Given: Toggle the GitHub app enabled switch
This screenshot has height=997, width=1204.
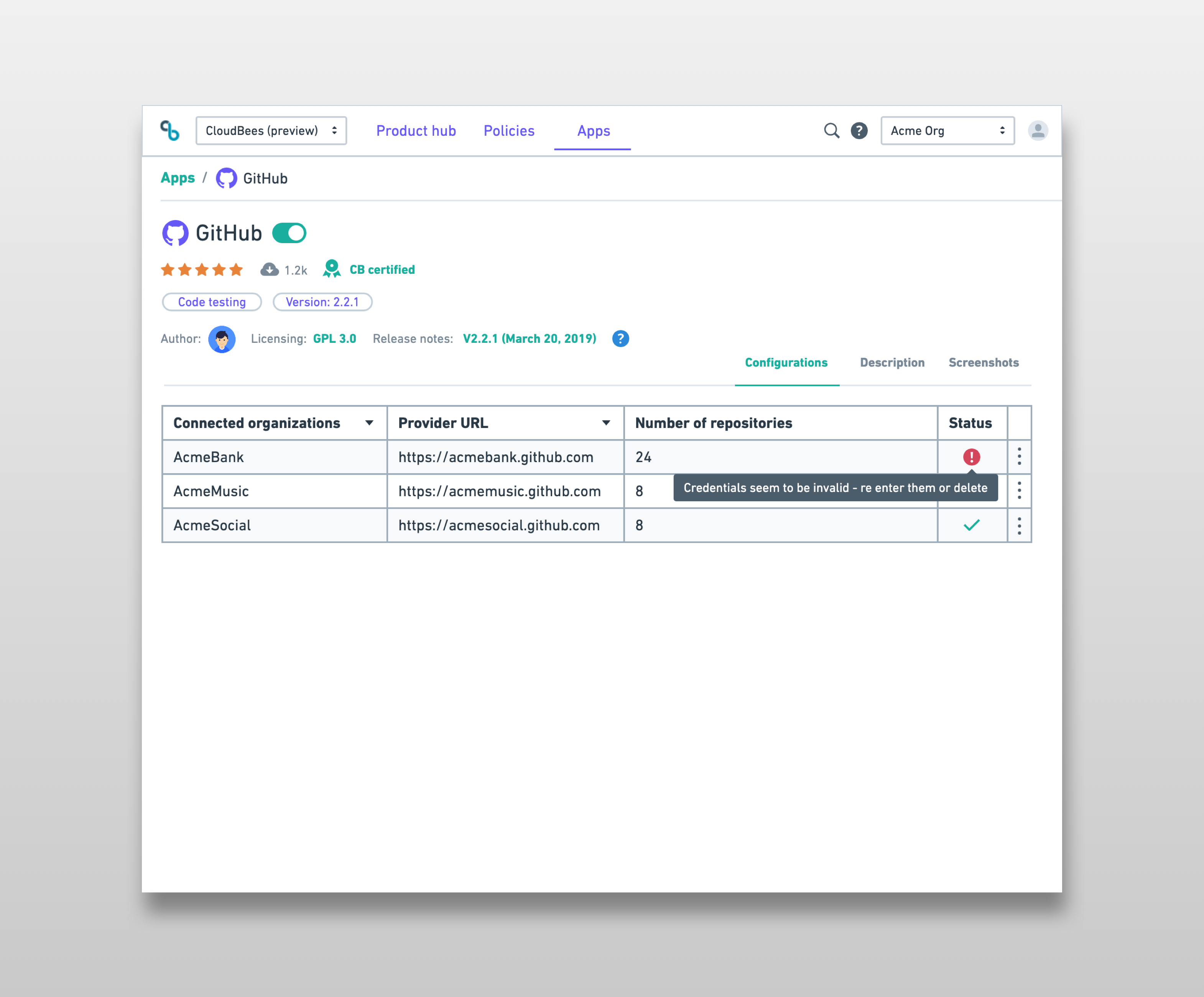Looking at the screenshot, I should coord(289,234).
